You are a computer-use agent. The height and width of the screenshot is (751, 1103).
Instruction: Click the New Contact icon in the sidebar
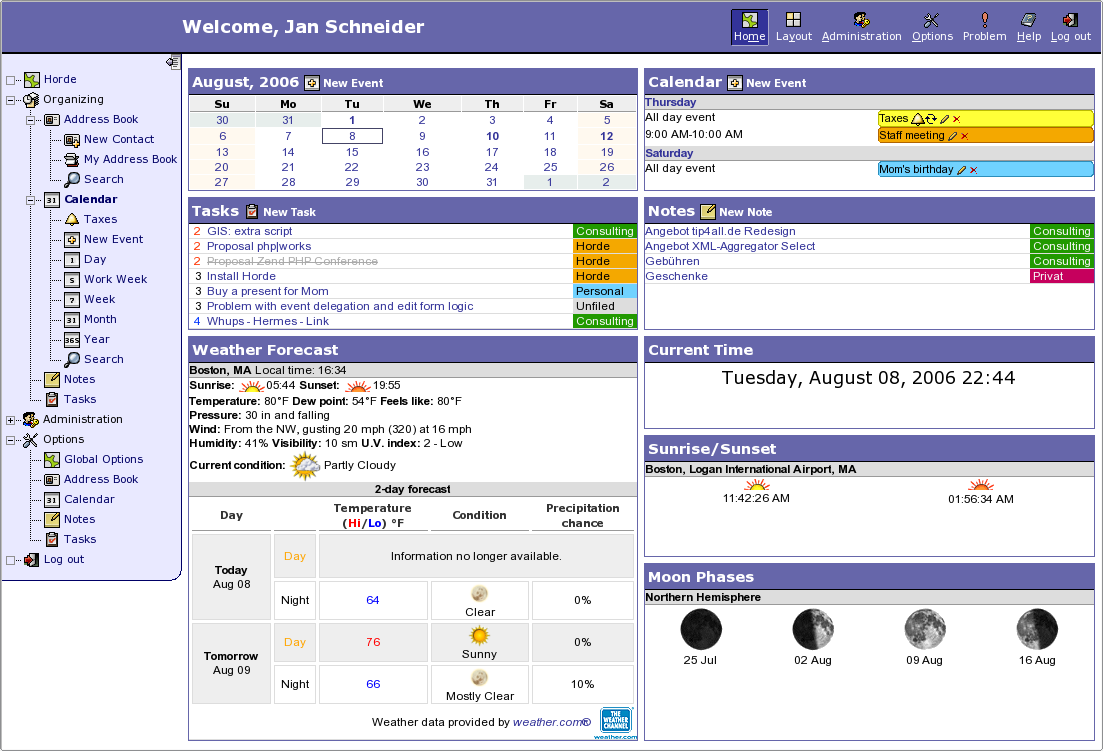coord(119,139)
